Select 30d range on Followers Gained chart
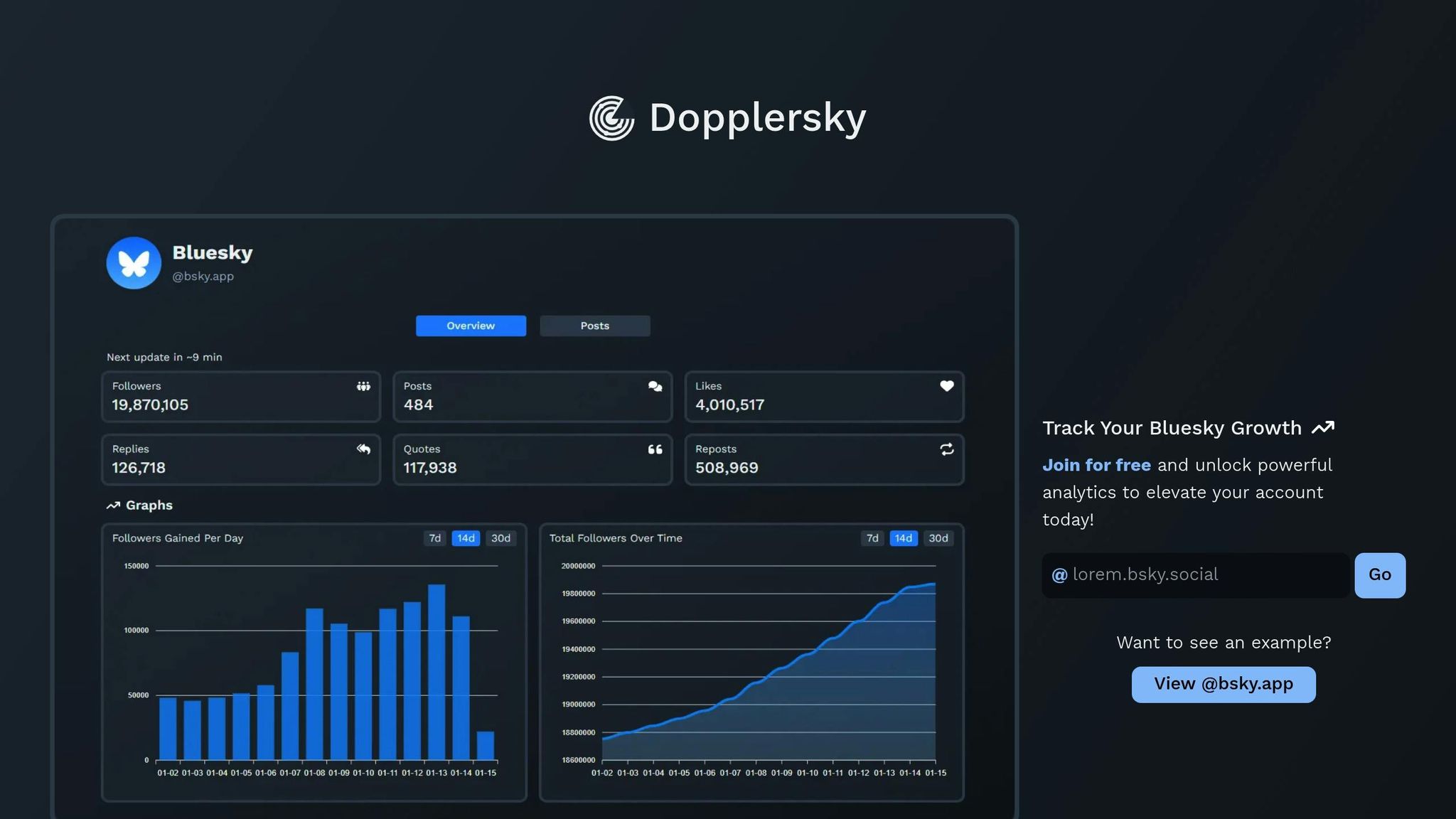This screenshot has width=1456, height=819. (500, 538)
